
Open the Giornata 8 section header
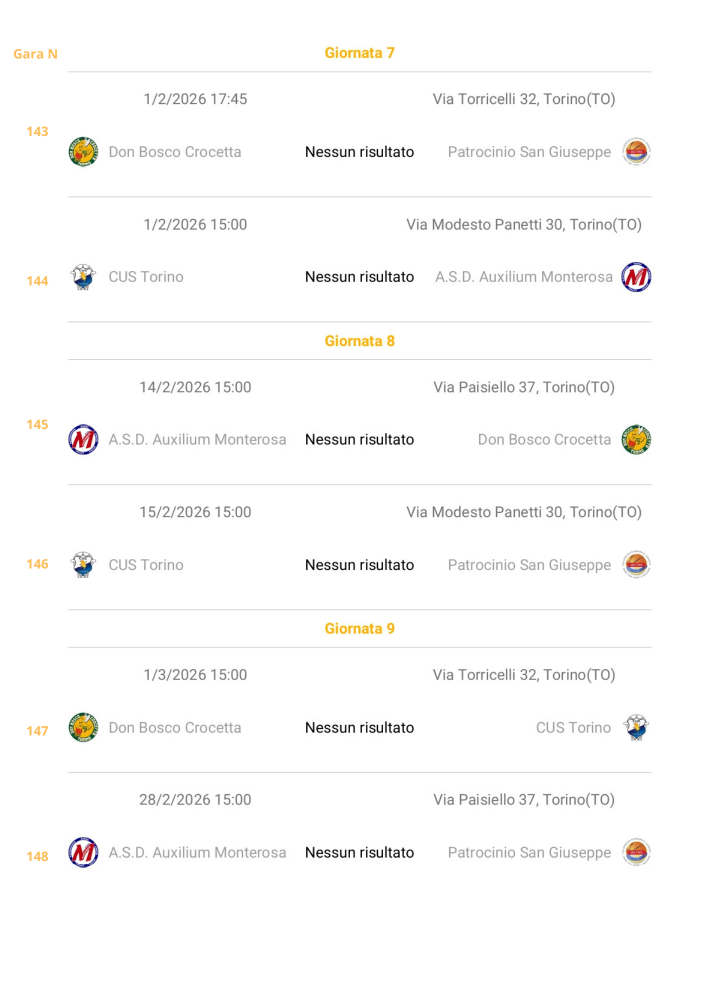(360, 341)
